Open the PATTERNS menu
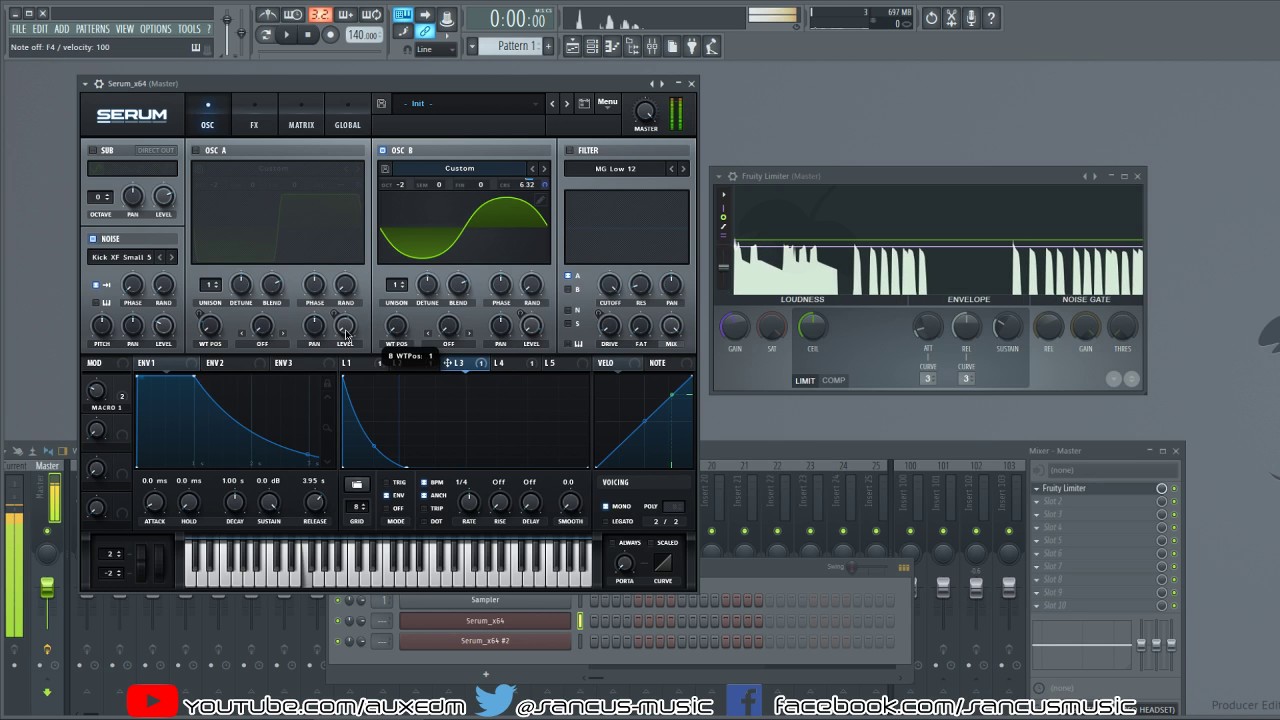 point(92,29)
